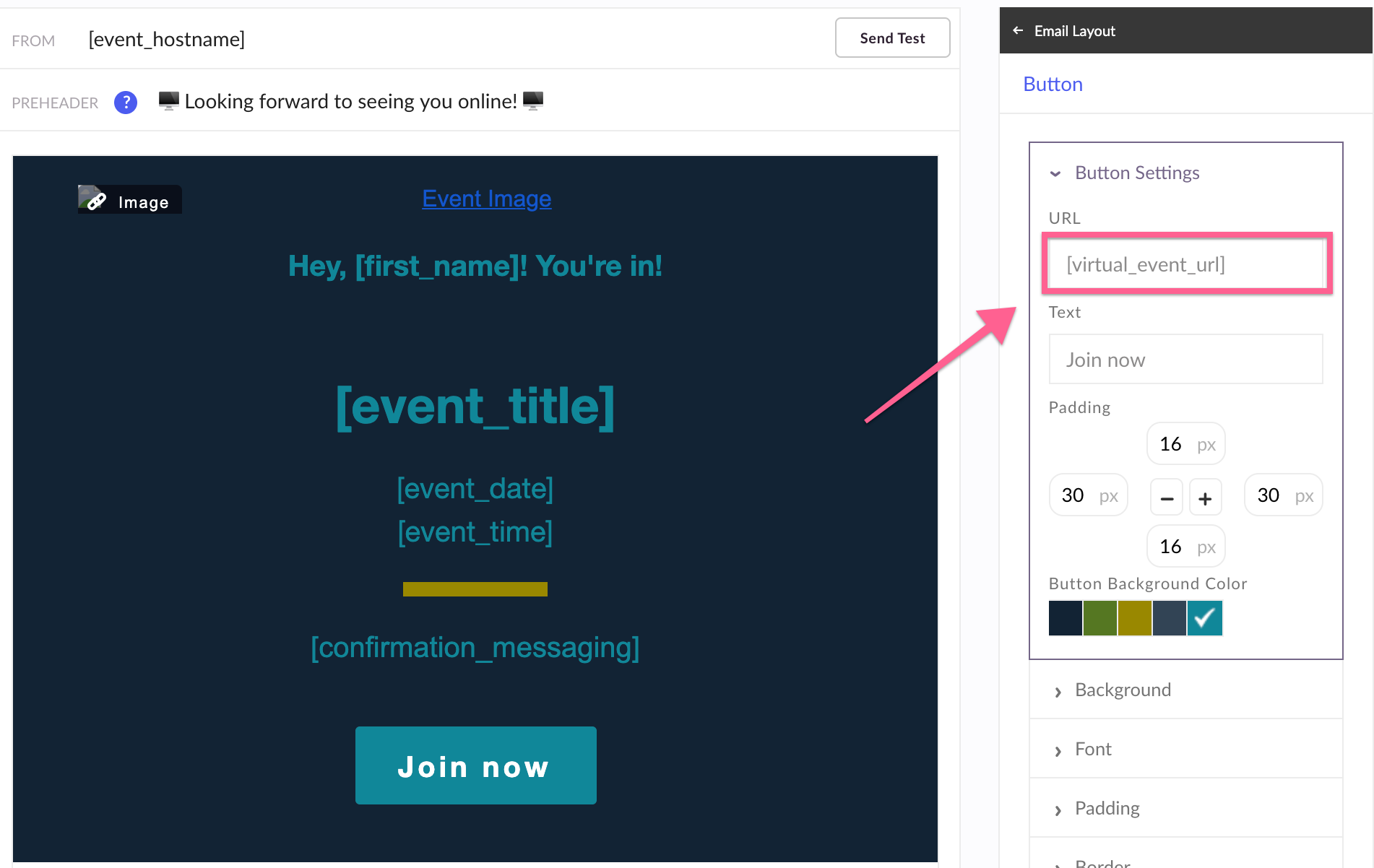Expand the Font section
1374x868 pixels.
tap(1185, 749)
